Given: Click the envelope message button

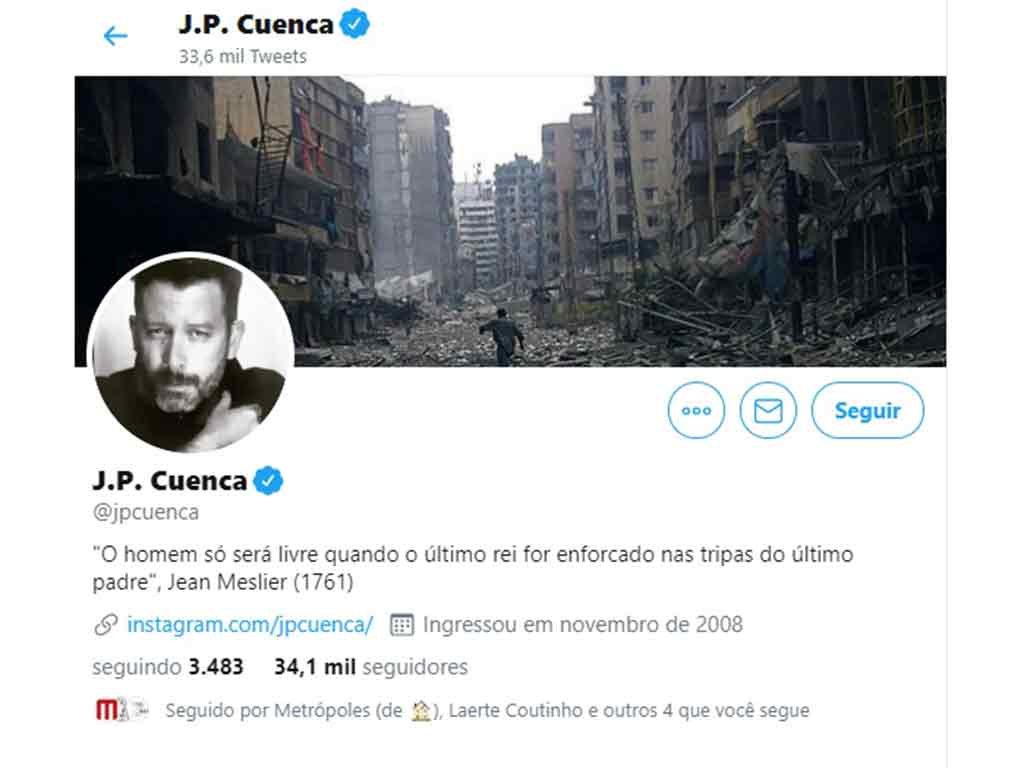Looking at the screenshot, I should 768,410.
